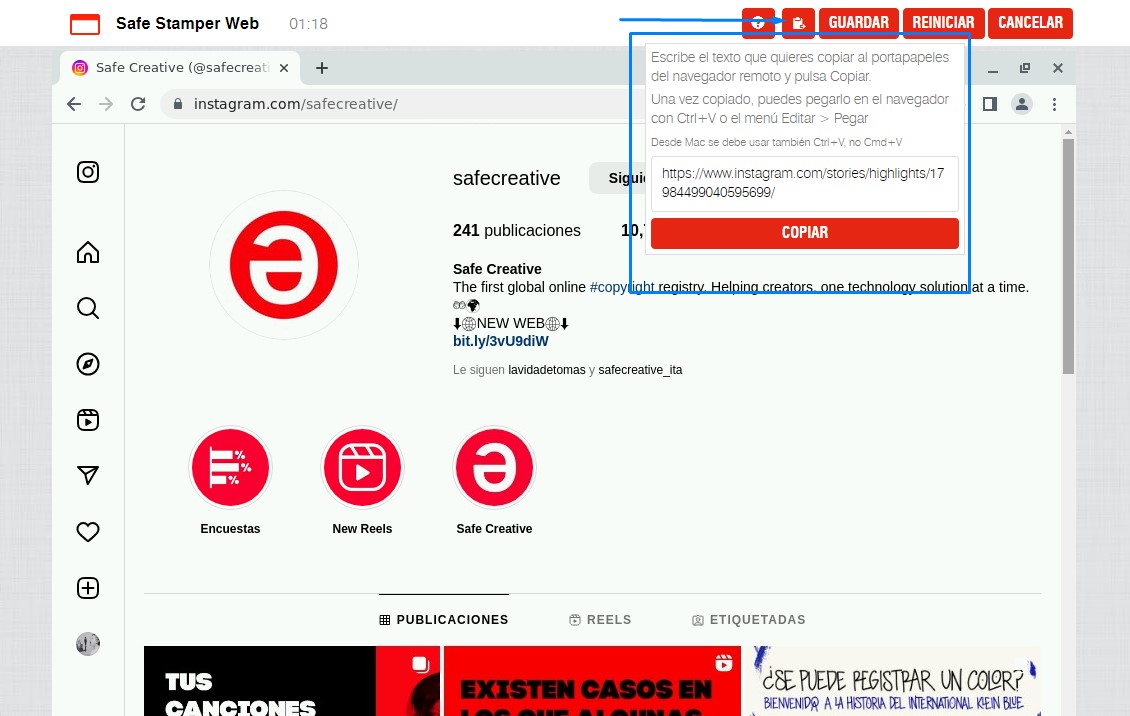Open Instagram Reels sidebar icon

point(88,420)
